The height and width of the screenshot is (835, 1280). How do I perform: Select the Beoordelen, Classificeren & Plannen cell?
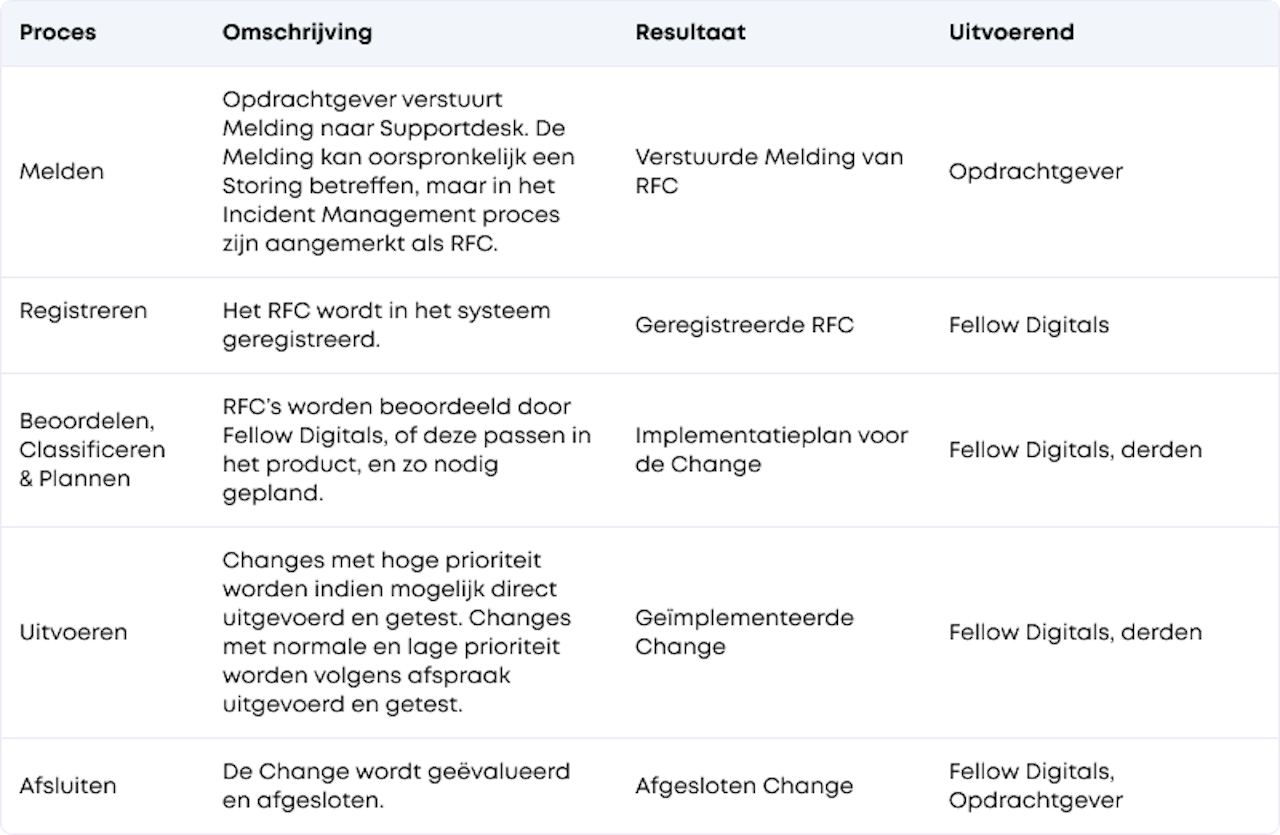tap(92, 450)
